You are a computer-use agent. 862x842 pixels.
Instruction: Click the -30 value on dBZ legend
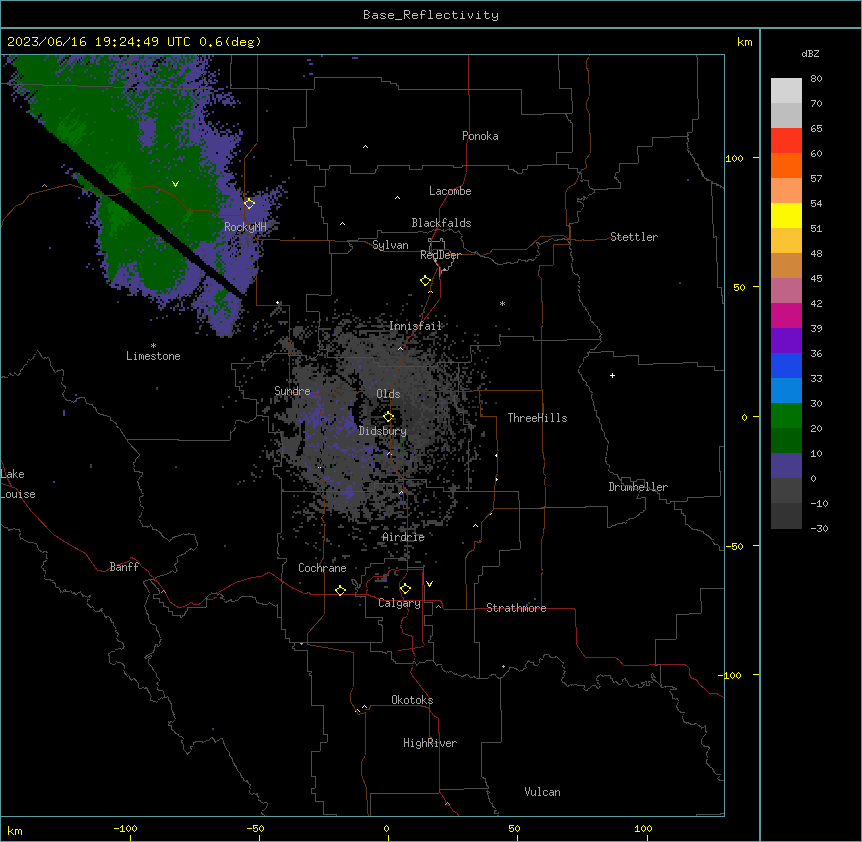pyautogui.click(x=819, y=529)
